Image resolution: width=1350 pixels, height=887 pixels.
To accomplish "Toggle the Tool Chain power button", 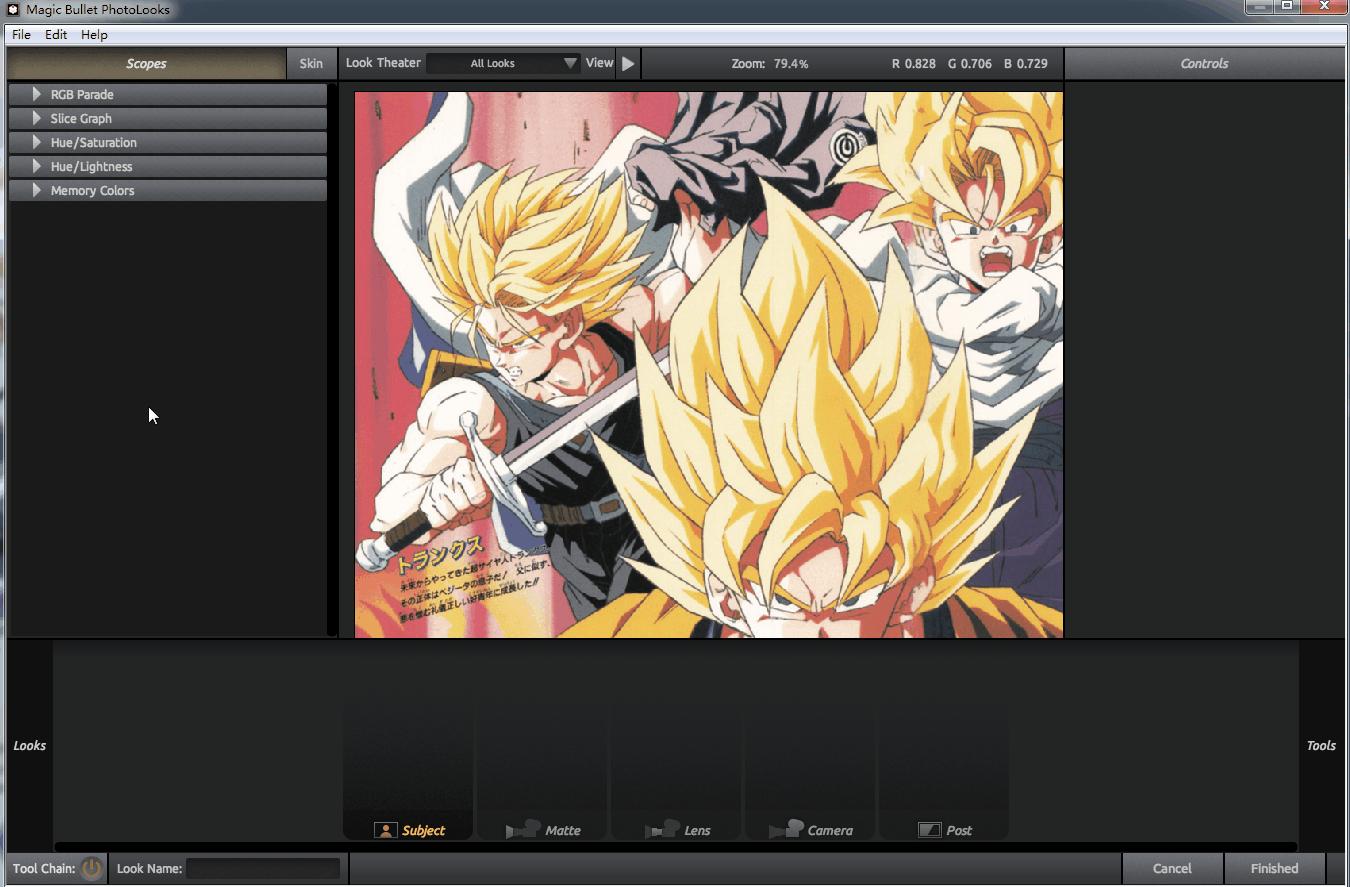I will (91, 868).
